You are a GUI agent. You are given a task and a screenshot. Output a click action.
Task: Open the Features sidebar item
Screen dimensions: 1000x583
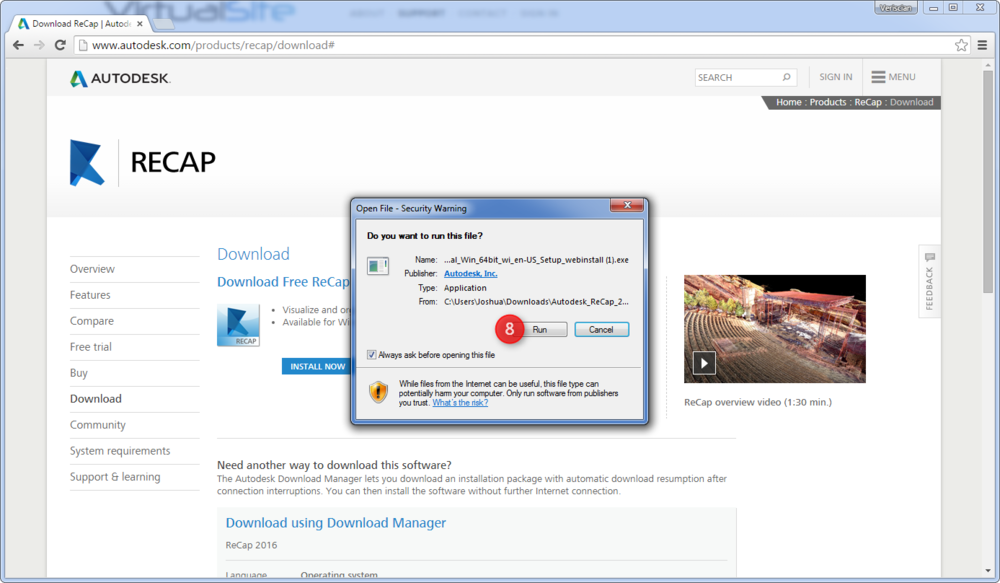[90, 295]
